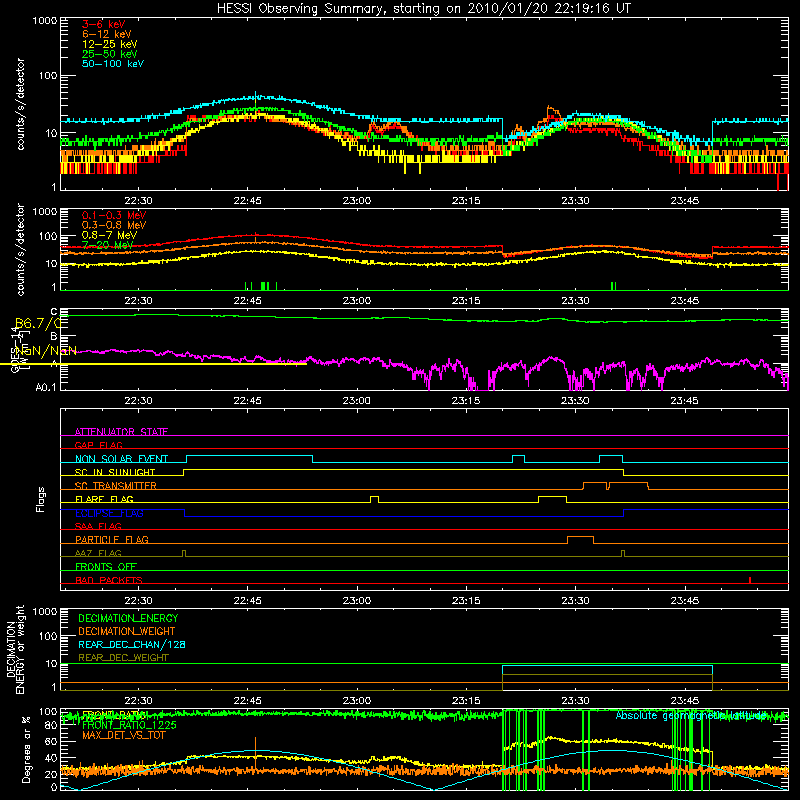Select the FRONTS_OFF flag label

106,566
